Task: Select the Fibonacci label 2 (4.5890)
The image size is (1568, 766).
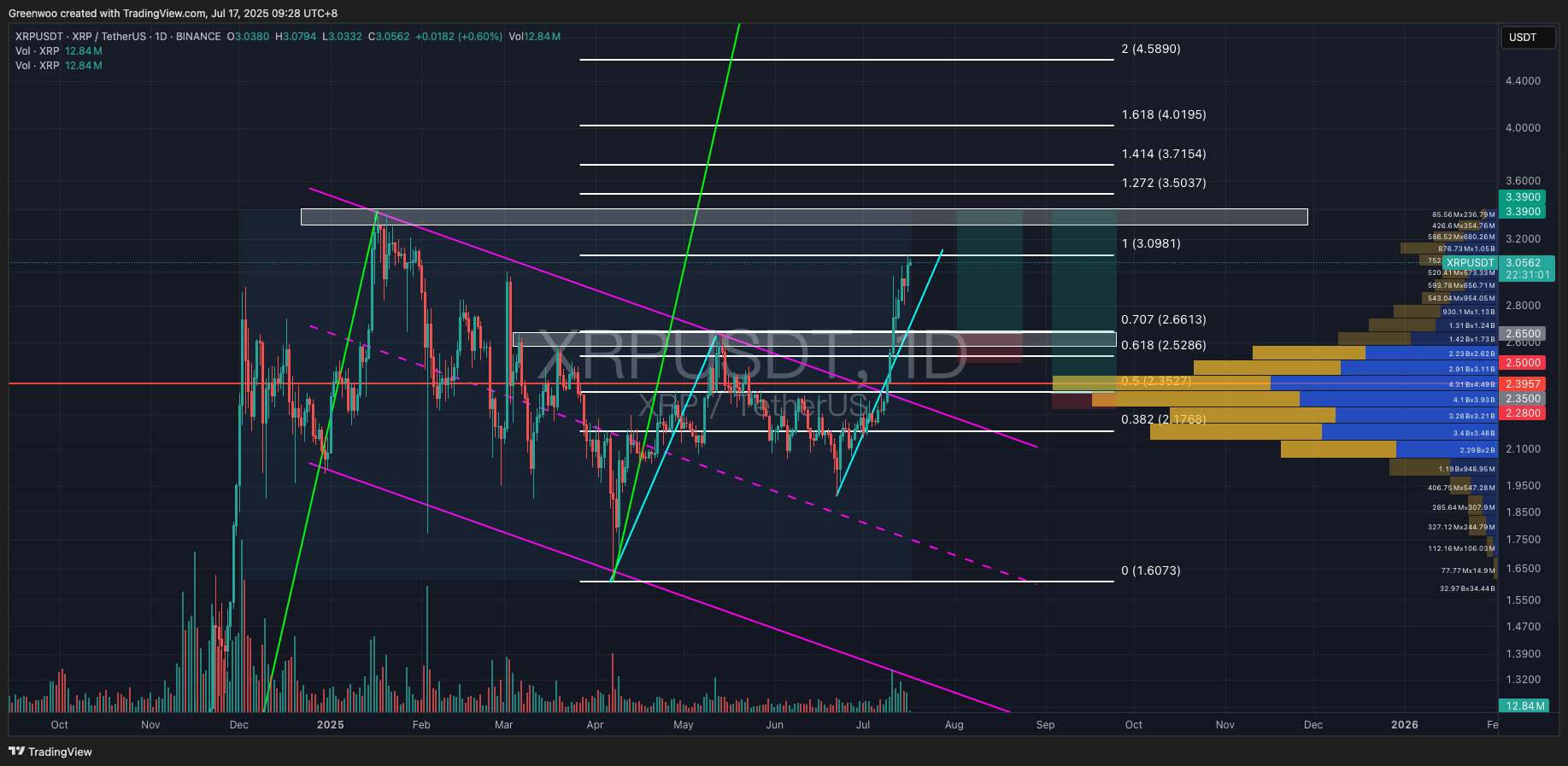Action: coord(1151,49)
